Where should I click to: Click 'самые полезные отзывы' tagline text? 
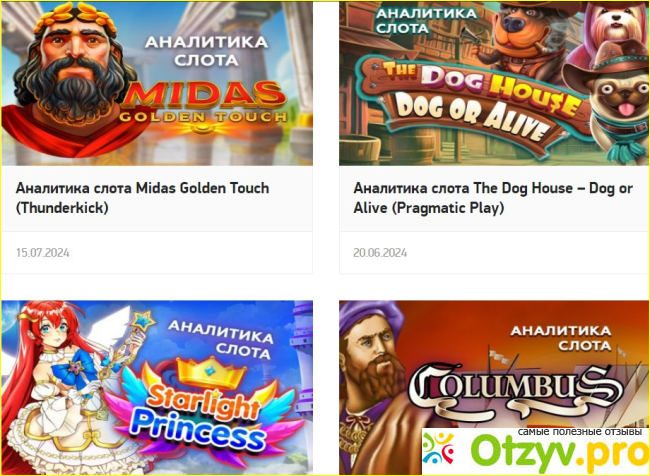pos(580,432)
